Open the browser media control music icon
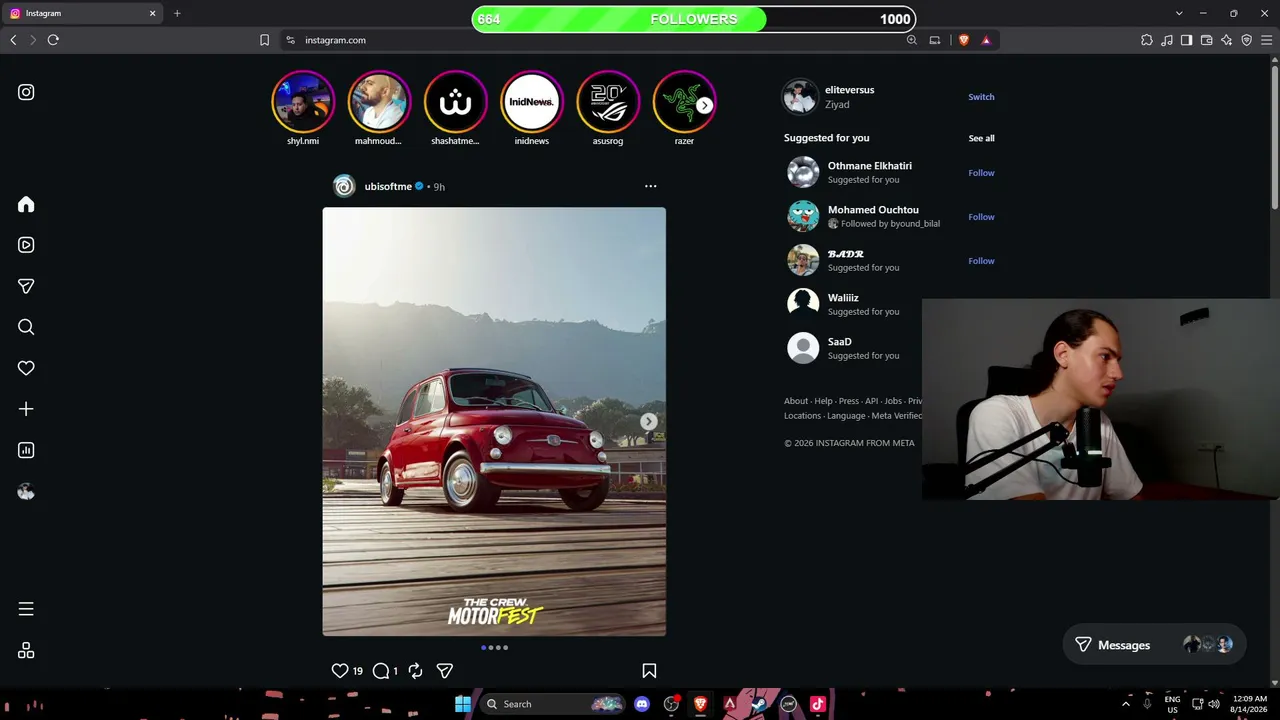This screenshot has width=1280, height=720. pyautogui.click(x=1167, y=40)
